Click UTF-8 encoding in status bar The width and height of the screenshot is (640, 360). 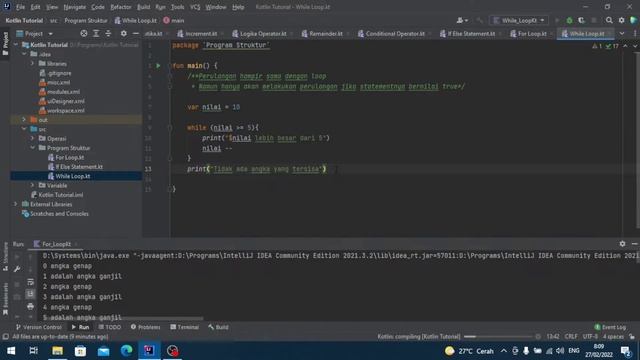pyautogui.click(x=590, y=337)
